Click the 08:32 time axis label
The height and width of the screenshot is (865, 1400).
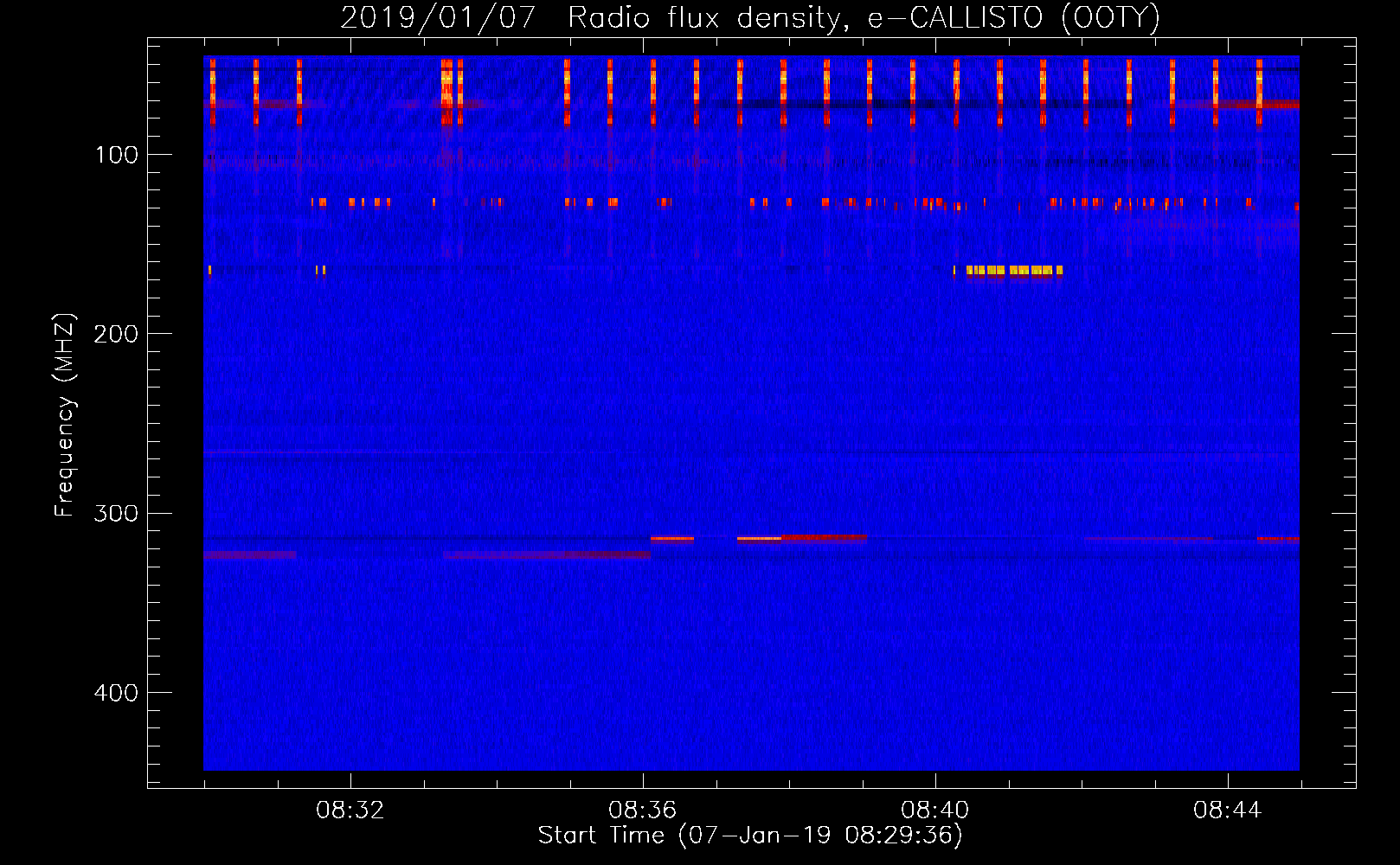pos(350,811)
